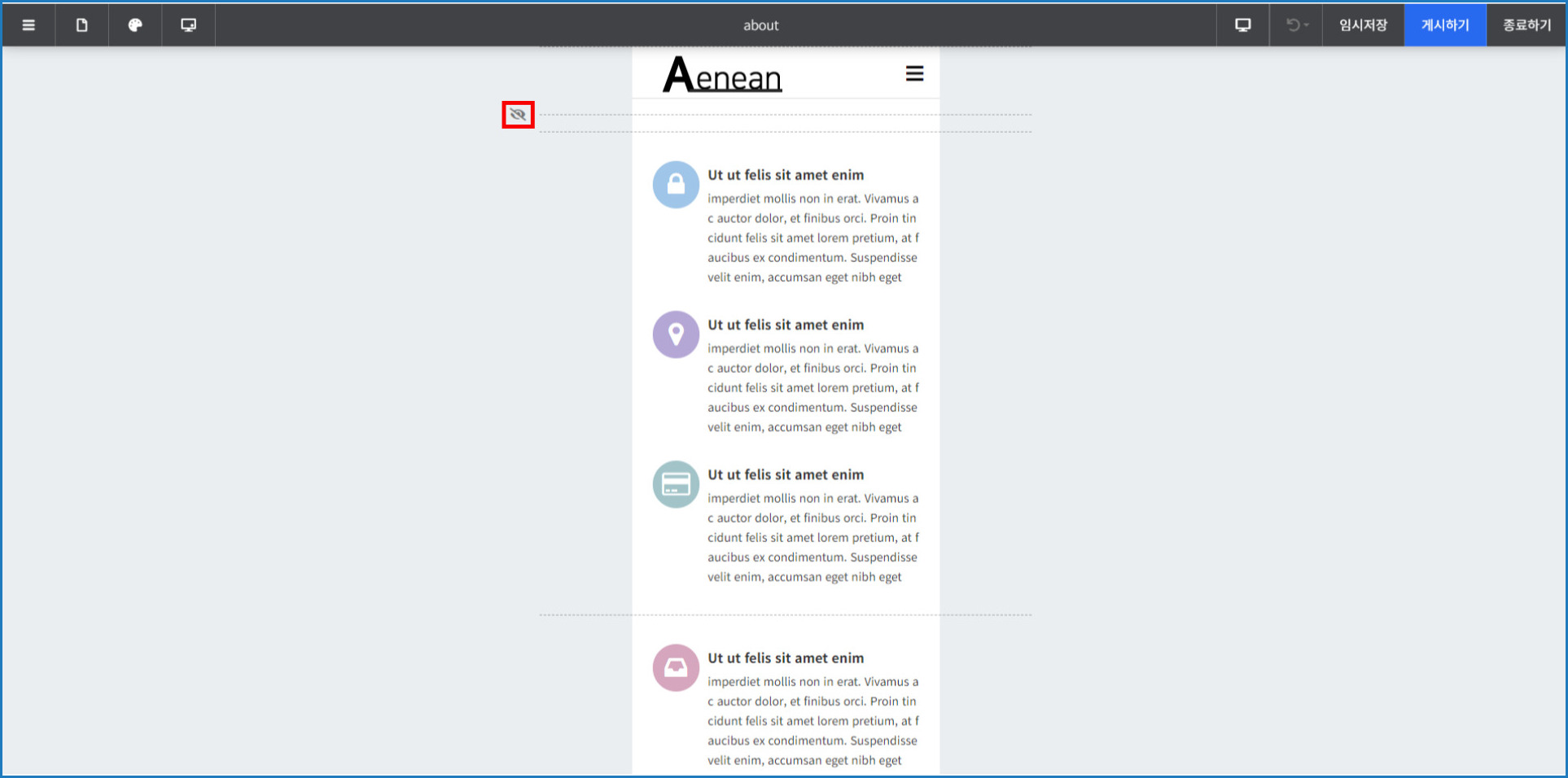This screenshot has height=778, width=1568.
Task: Click the monitor icon beside the palette
Action: coord(188,25)
